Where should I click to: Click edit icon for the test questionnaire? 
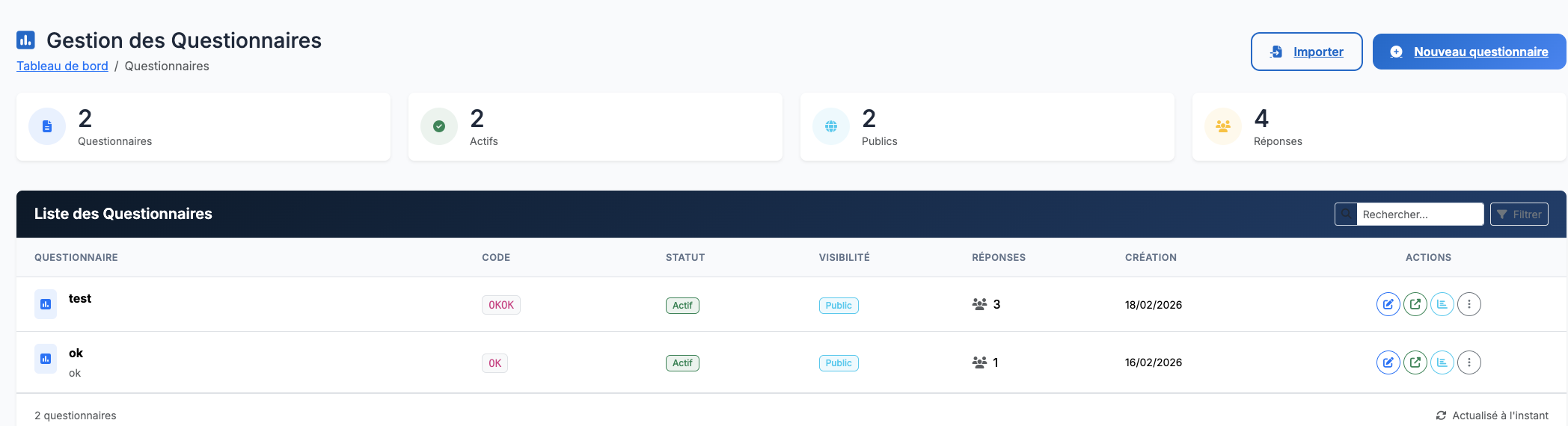click(x=1388, y=304)
